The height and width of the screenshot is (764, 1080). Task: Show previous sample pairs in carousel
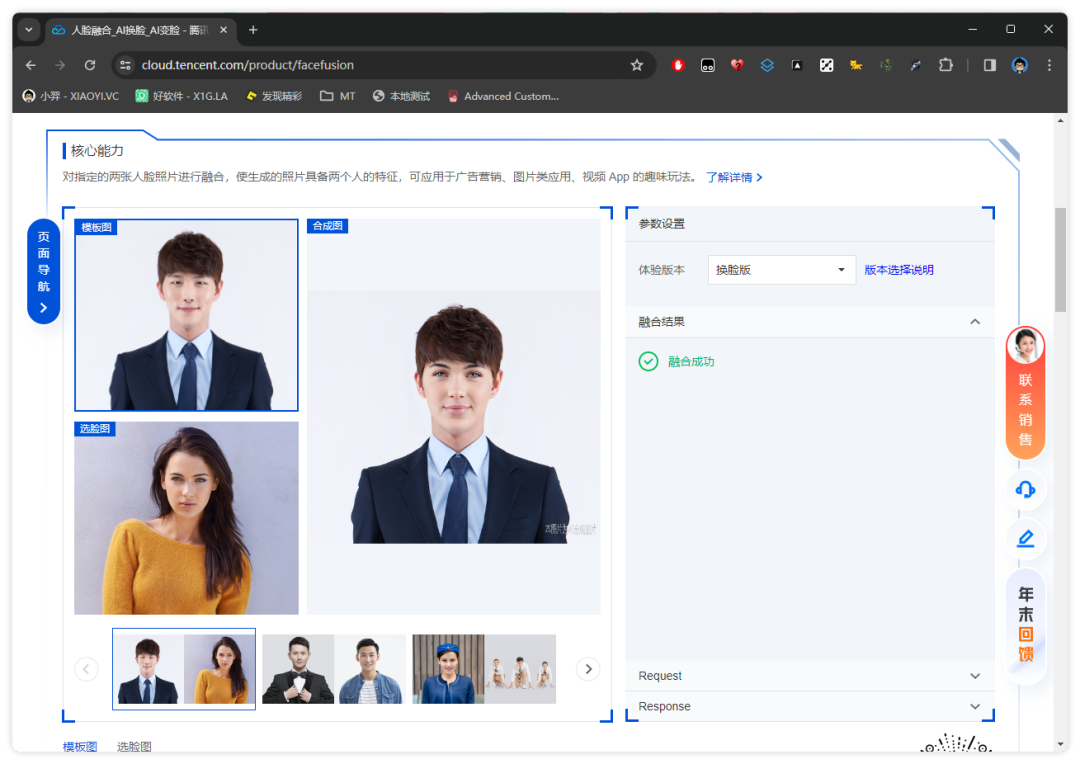(86, 669)
